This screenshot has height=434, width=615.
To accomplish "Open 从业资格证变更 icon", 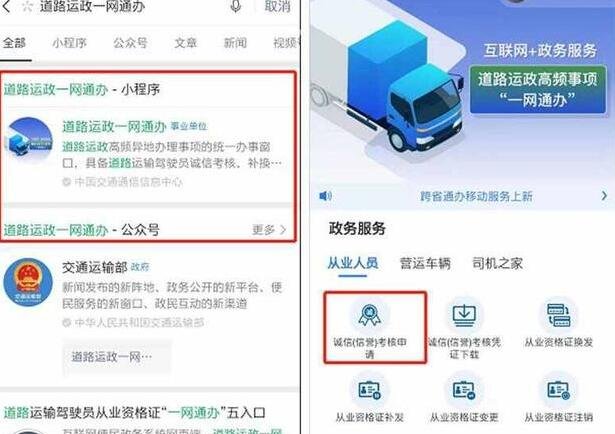I will [x=464, y=390].
